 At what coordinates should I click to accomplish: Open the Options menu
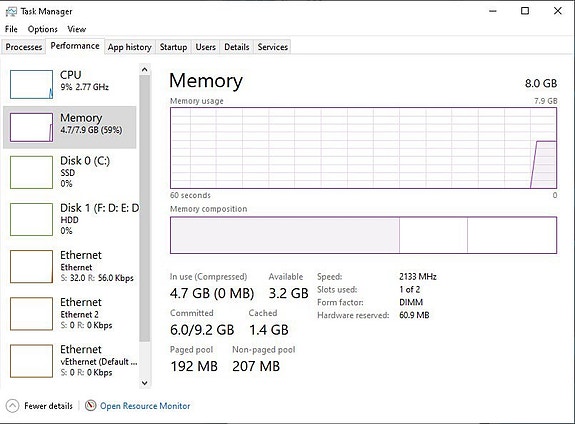coord(43,29)
